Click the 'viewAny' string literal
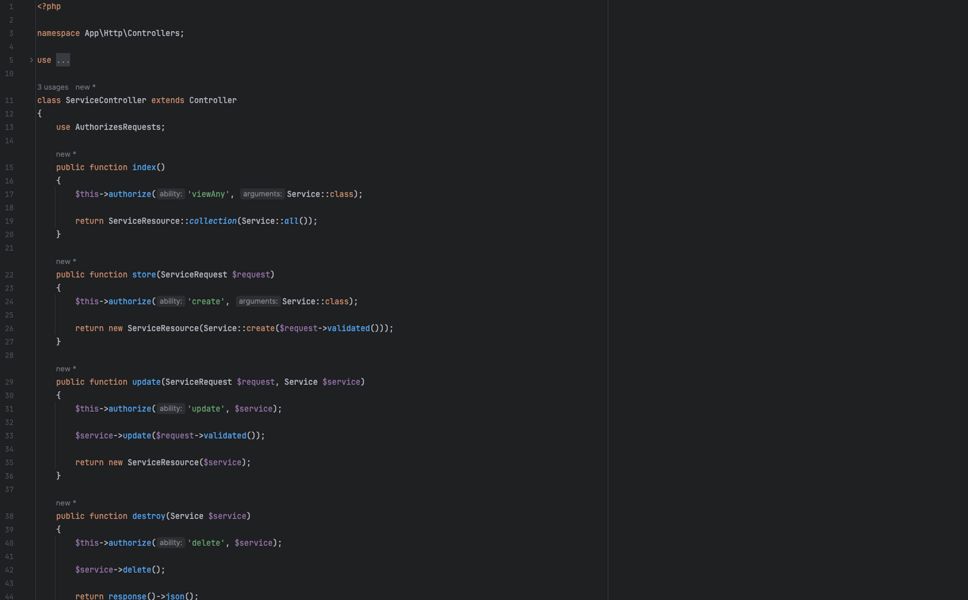968x600 pixels. (x=208, y=194)
